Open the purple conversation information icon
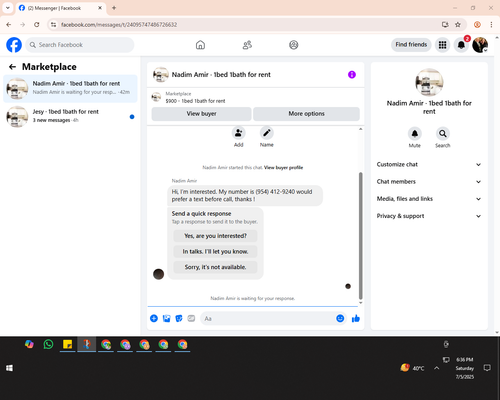The image size is (500, 400). (352, 75)
